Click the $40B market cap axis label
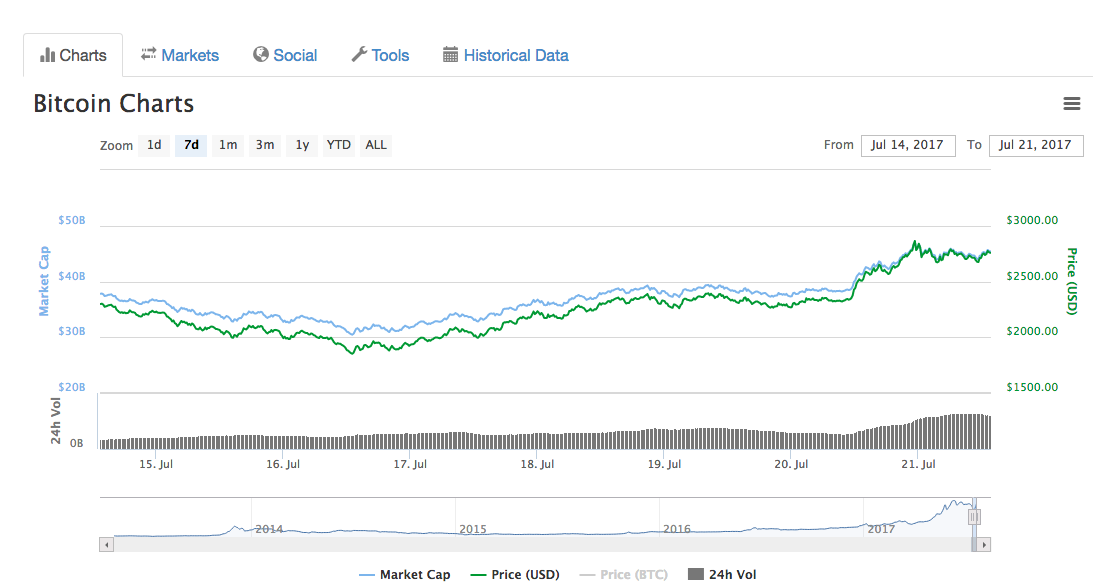This screenshot has width=1114, height=582. [72, 276]
